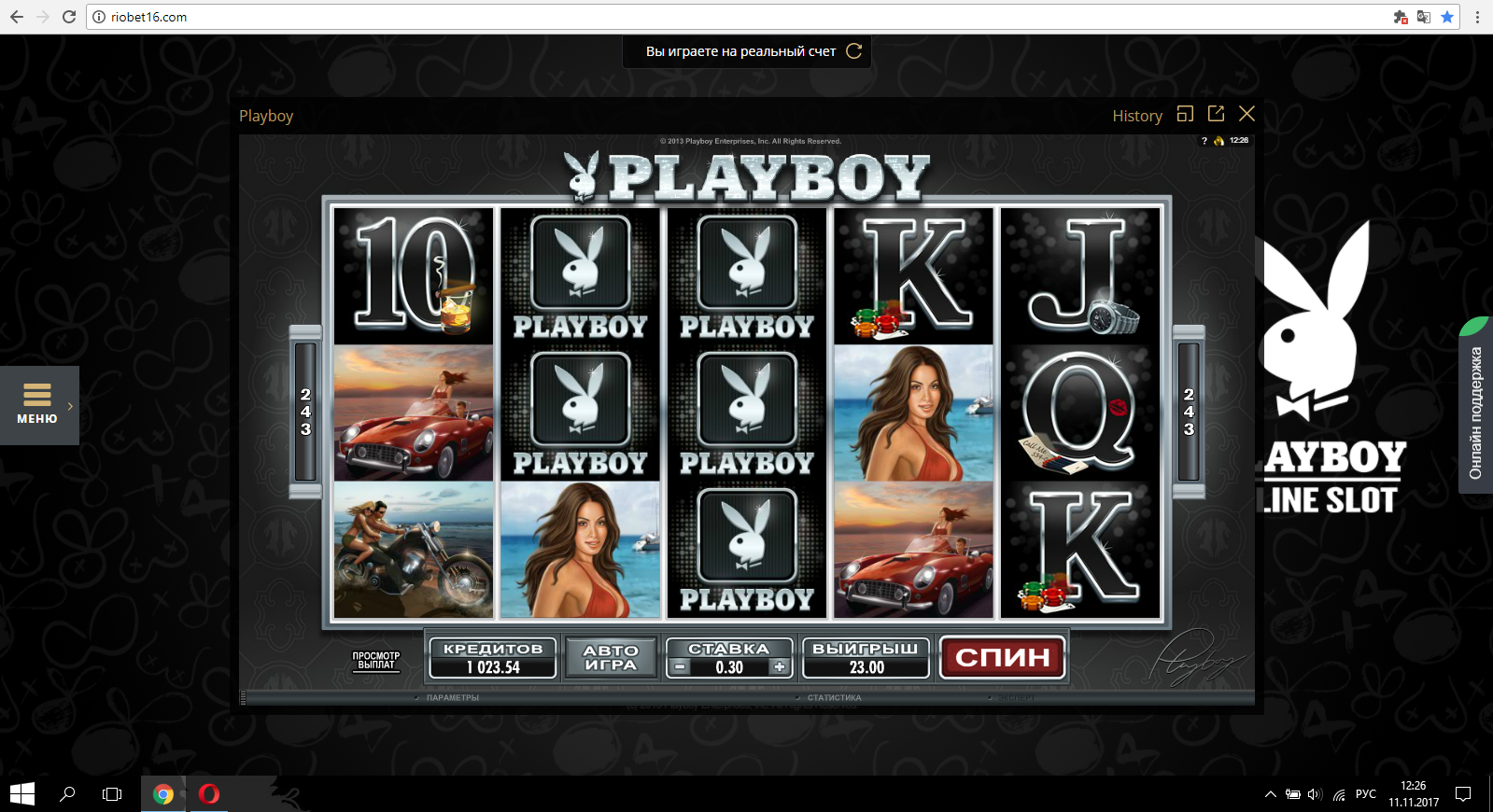
Task: Open Opera from the Windows taskbar
Action: point(209,794)
